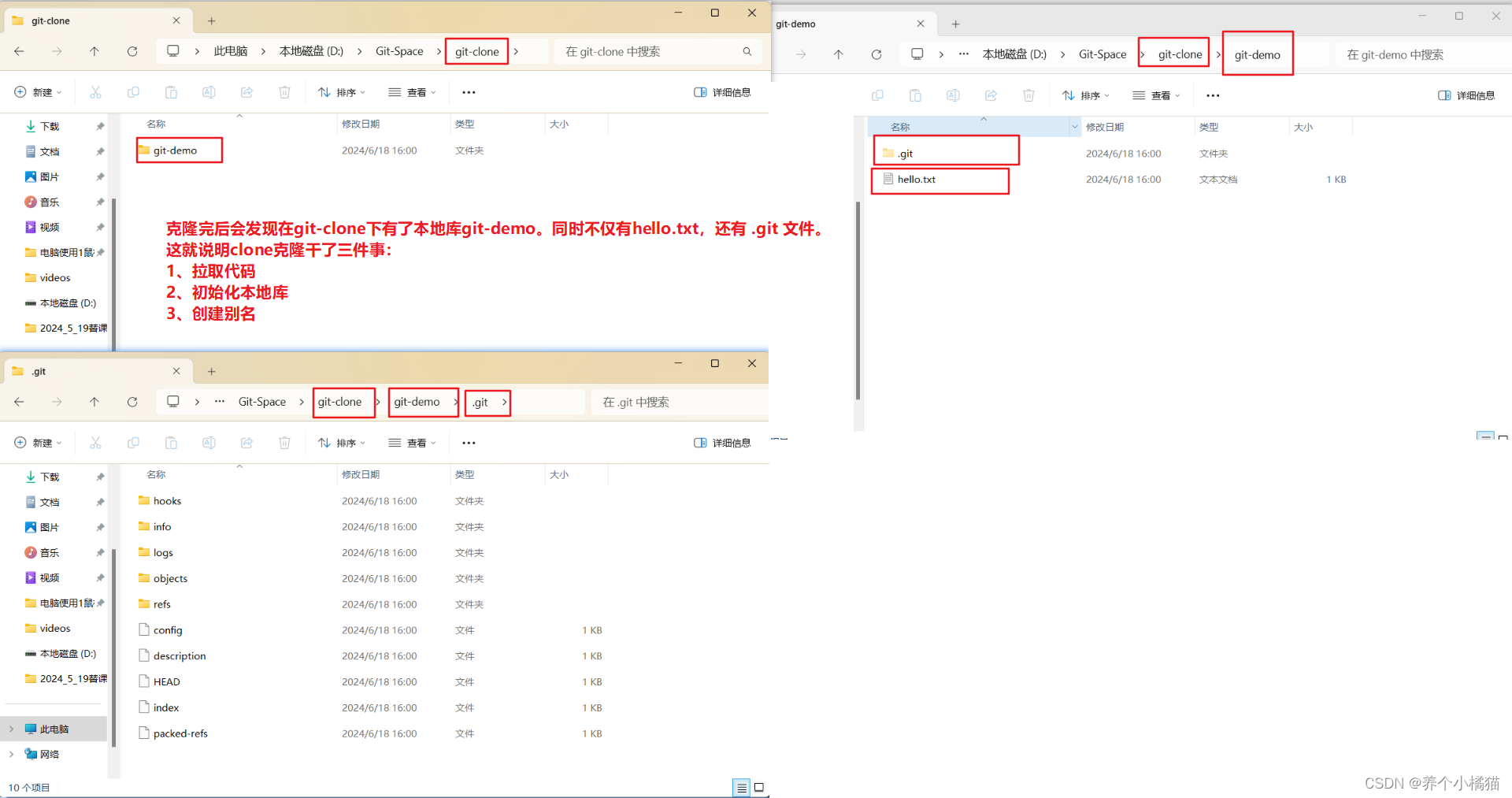
Task: Open the 查看 view dropdown in .git window
Action: click(x=412, y=443)
